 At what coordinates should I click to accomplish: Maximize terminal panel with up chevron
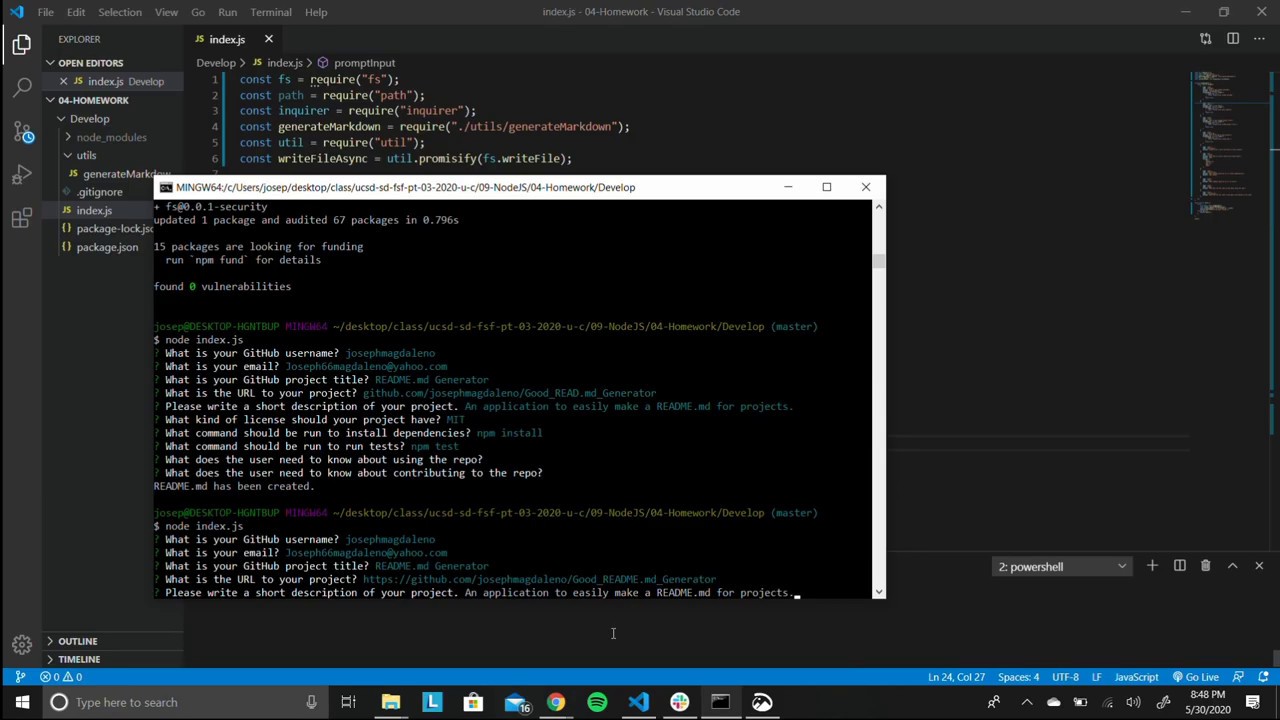(x=1232, y=566)
